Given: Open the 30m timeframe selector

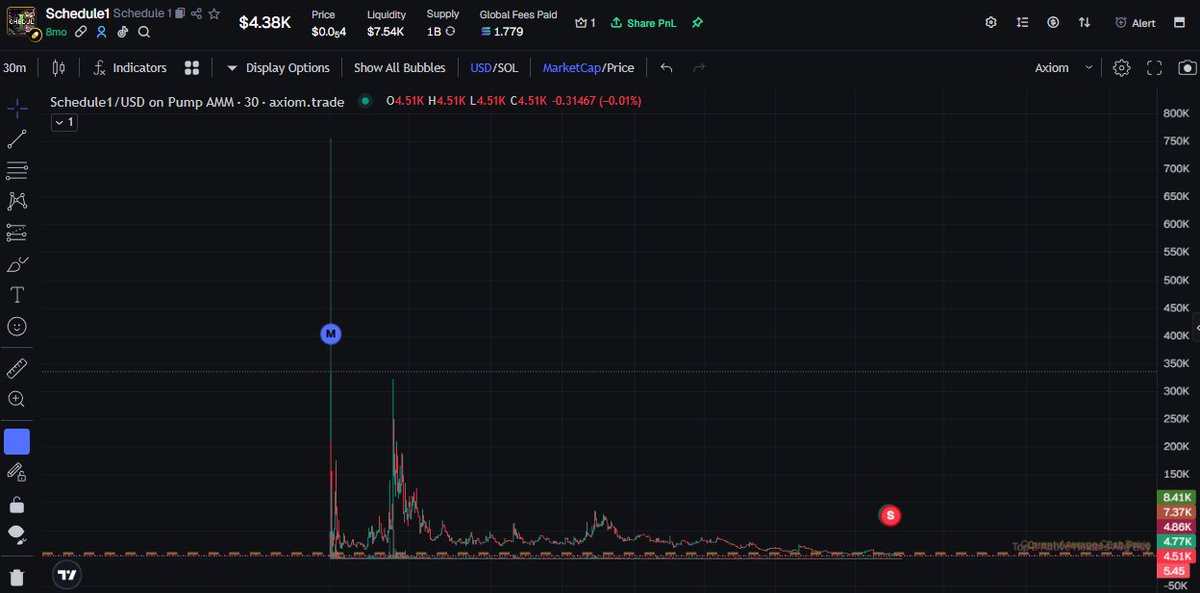Looking at the screenshot, I should pyautogui.click(x=15, y=68).
